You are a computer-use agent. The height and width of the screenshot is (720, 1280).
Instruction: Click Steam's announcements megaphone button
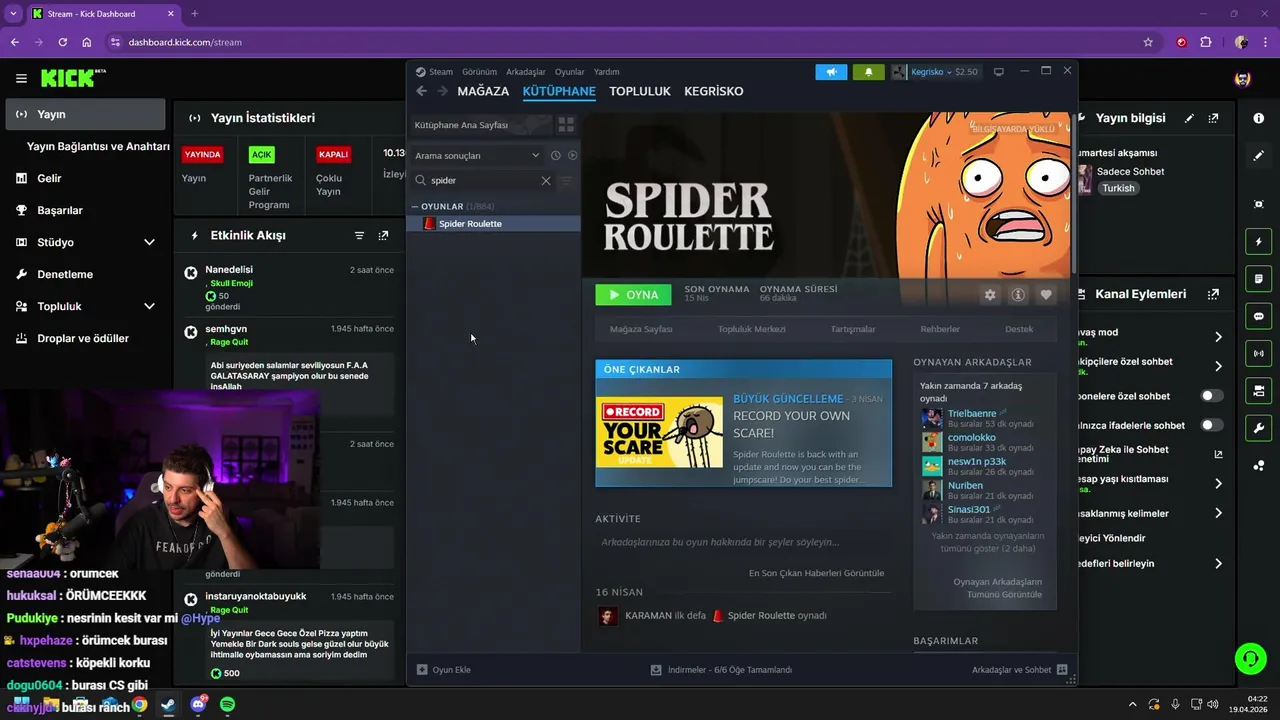pyautogui.click(x=831, y=72)
